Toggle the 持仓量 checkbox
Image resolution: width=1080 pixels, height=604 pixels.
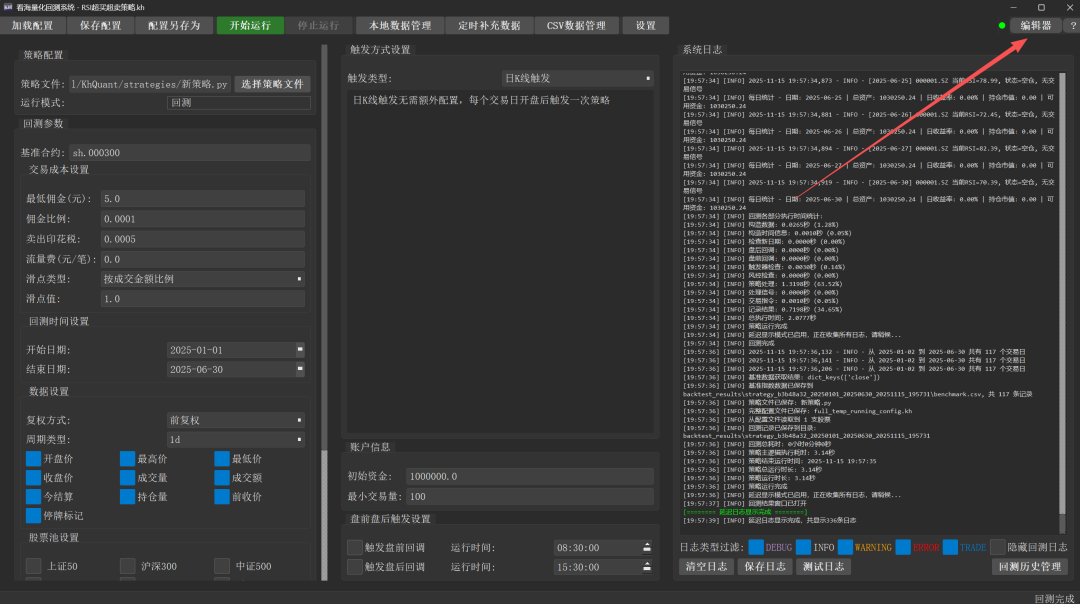tap(127, 497)
